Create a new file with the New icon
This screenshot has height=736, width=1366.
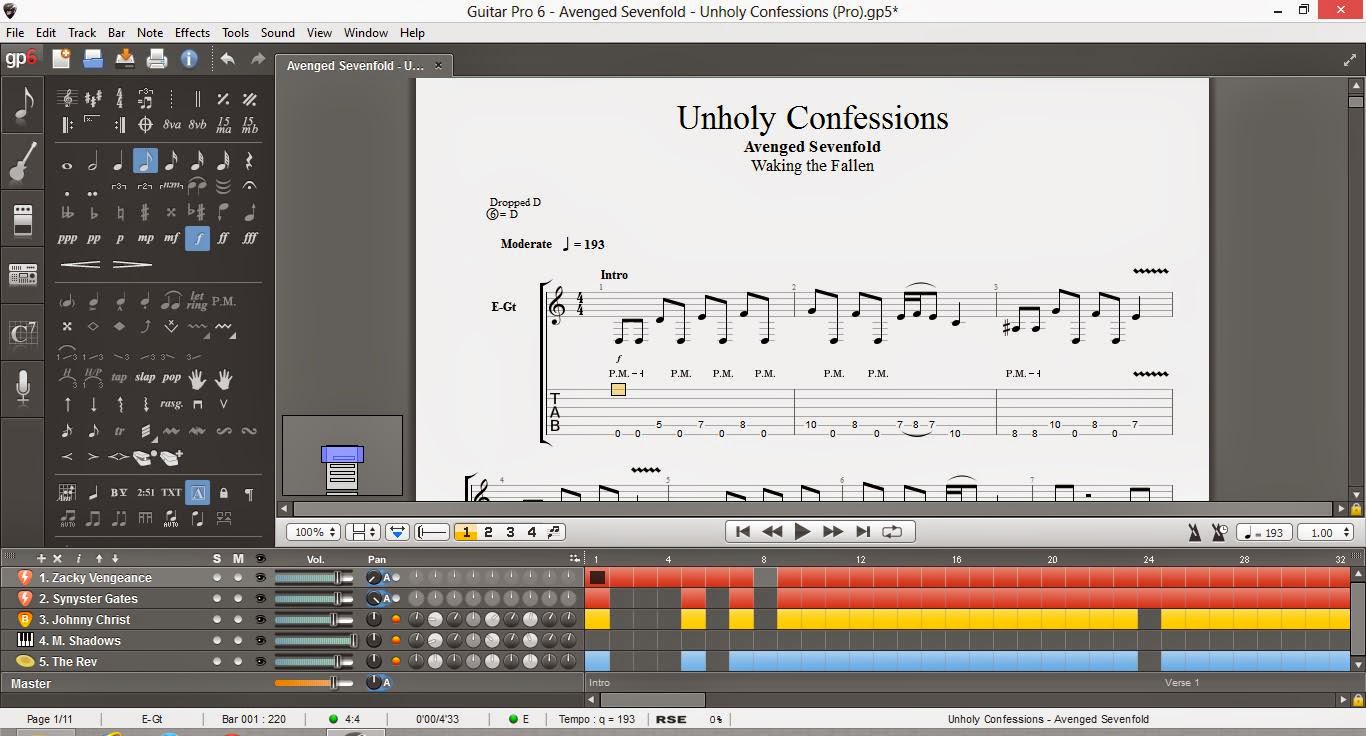click(x=61, y=59)
